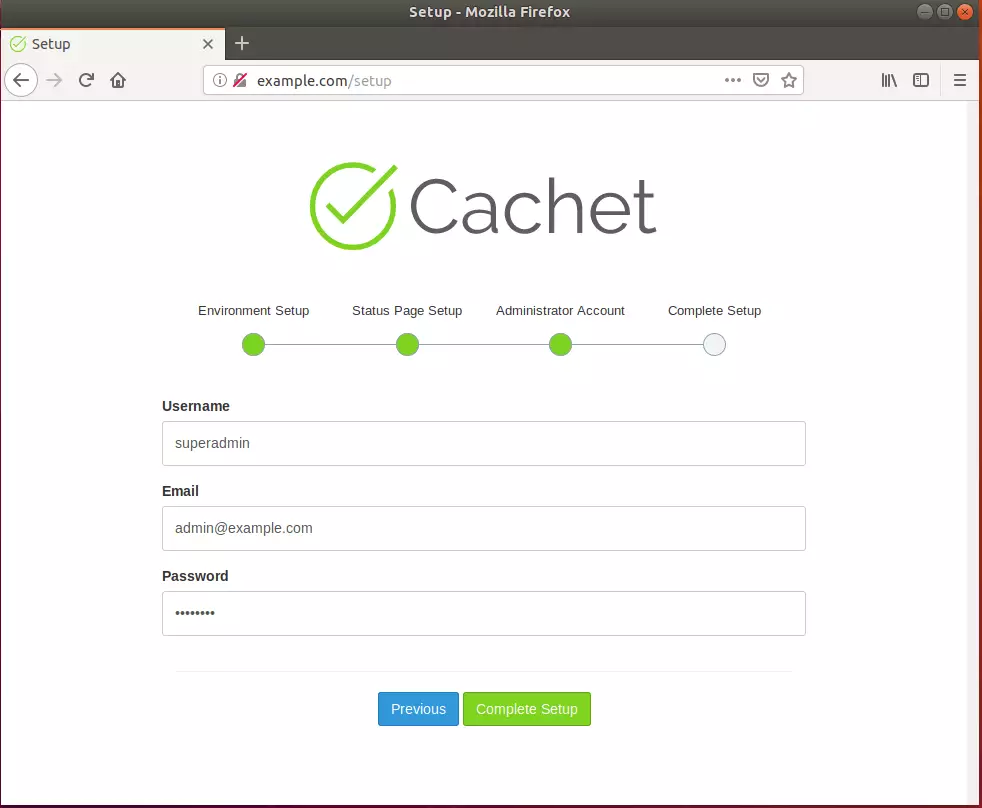Screen dimensions: 982x808
Task: Focus the Username field containing superadmin
Action: click(x=483, y=443)
